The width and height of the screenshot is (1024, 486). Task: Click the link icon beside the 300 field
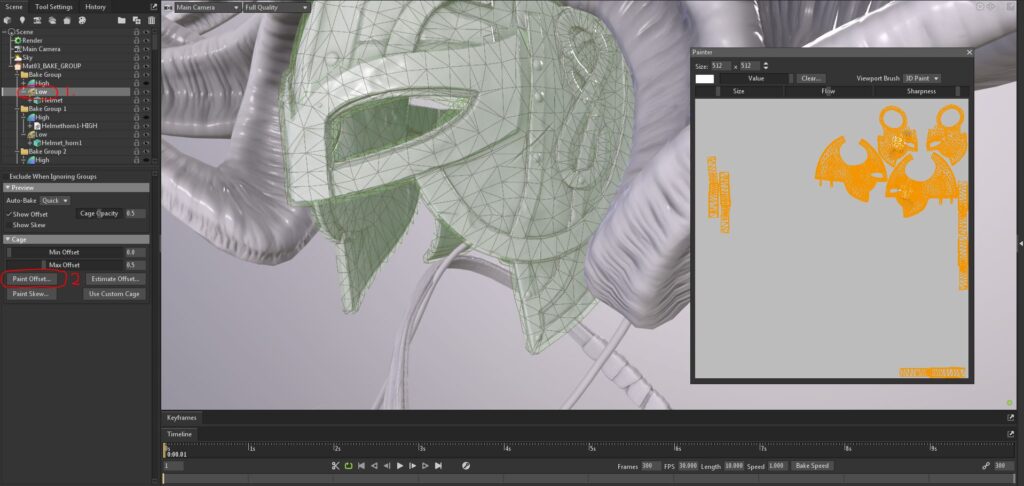(985, 466)
